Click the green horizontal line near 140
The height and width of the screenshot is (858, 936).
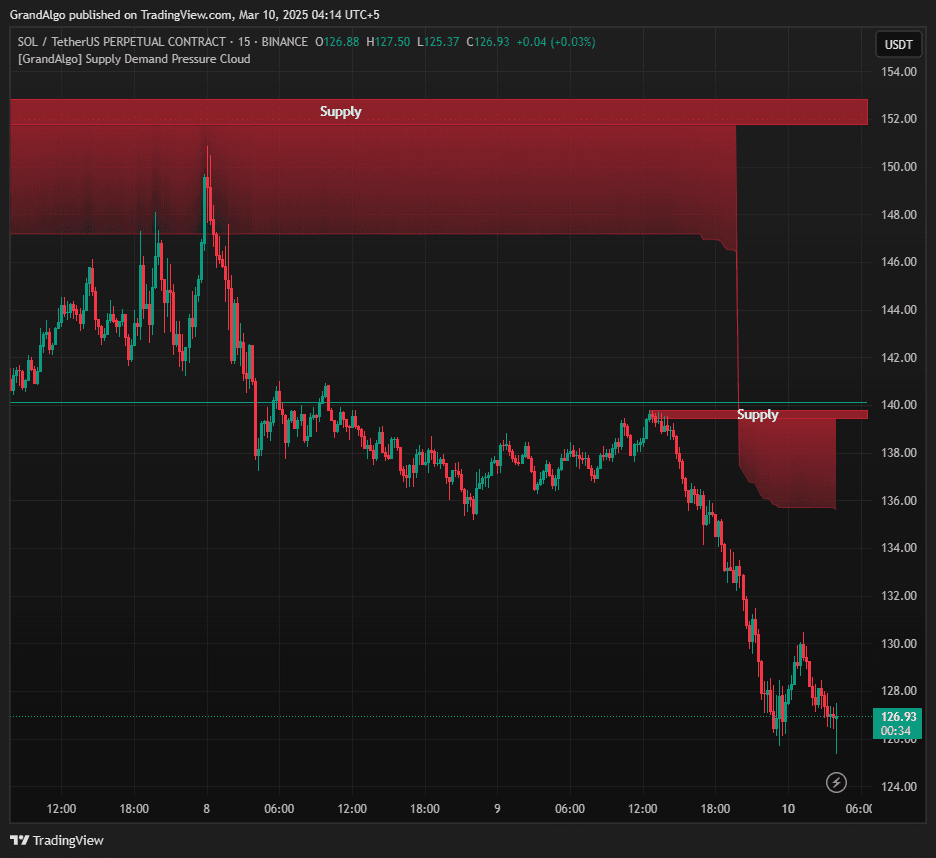click(400, 403)
